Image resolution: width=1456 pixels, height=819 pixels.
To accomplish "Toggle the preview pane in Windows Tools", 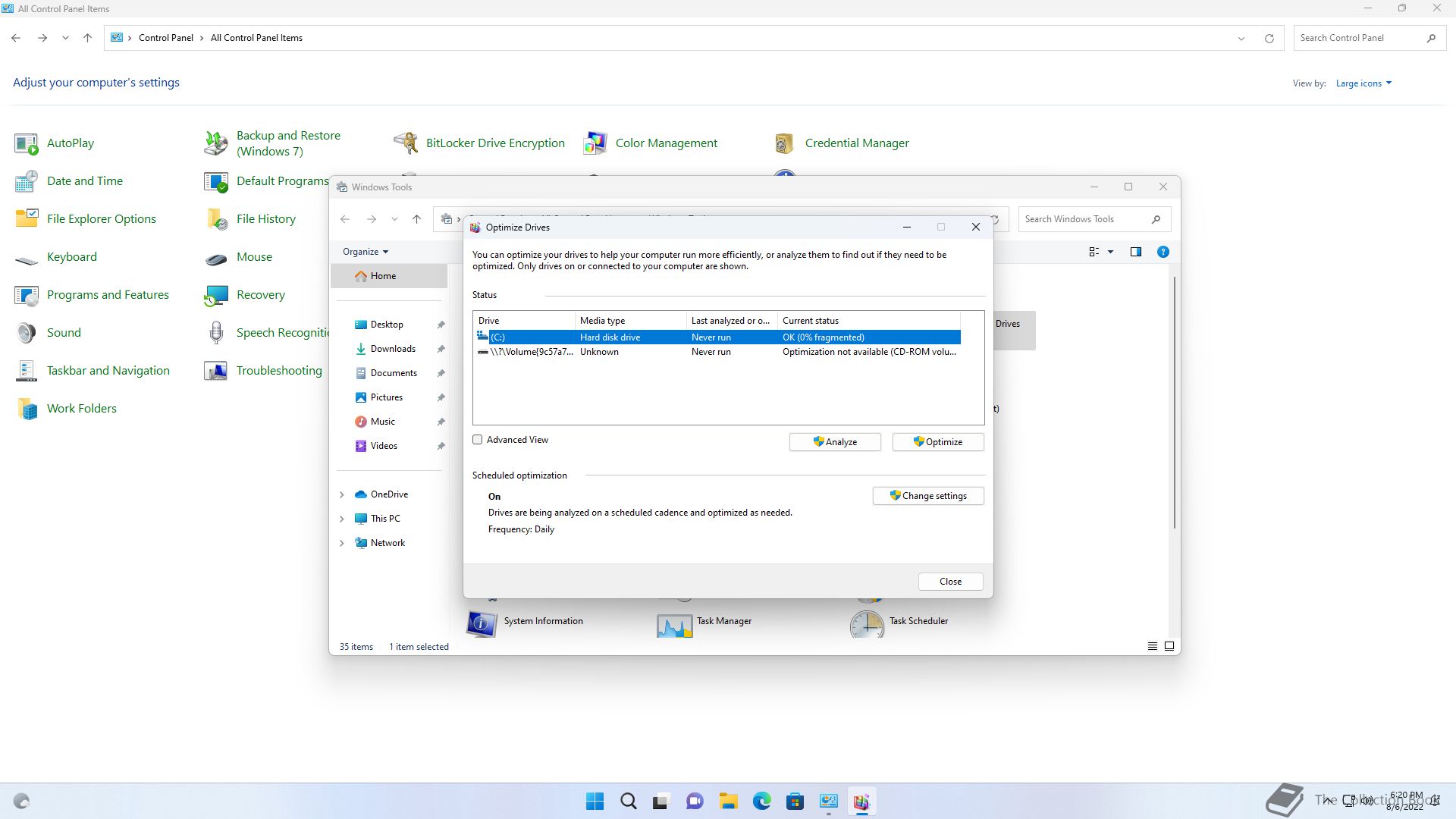I will point(1135,252).
